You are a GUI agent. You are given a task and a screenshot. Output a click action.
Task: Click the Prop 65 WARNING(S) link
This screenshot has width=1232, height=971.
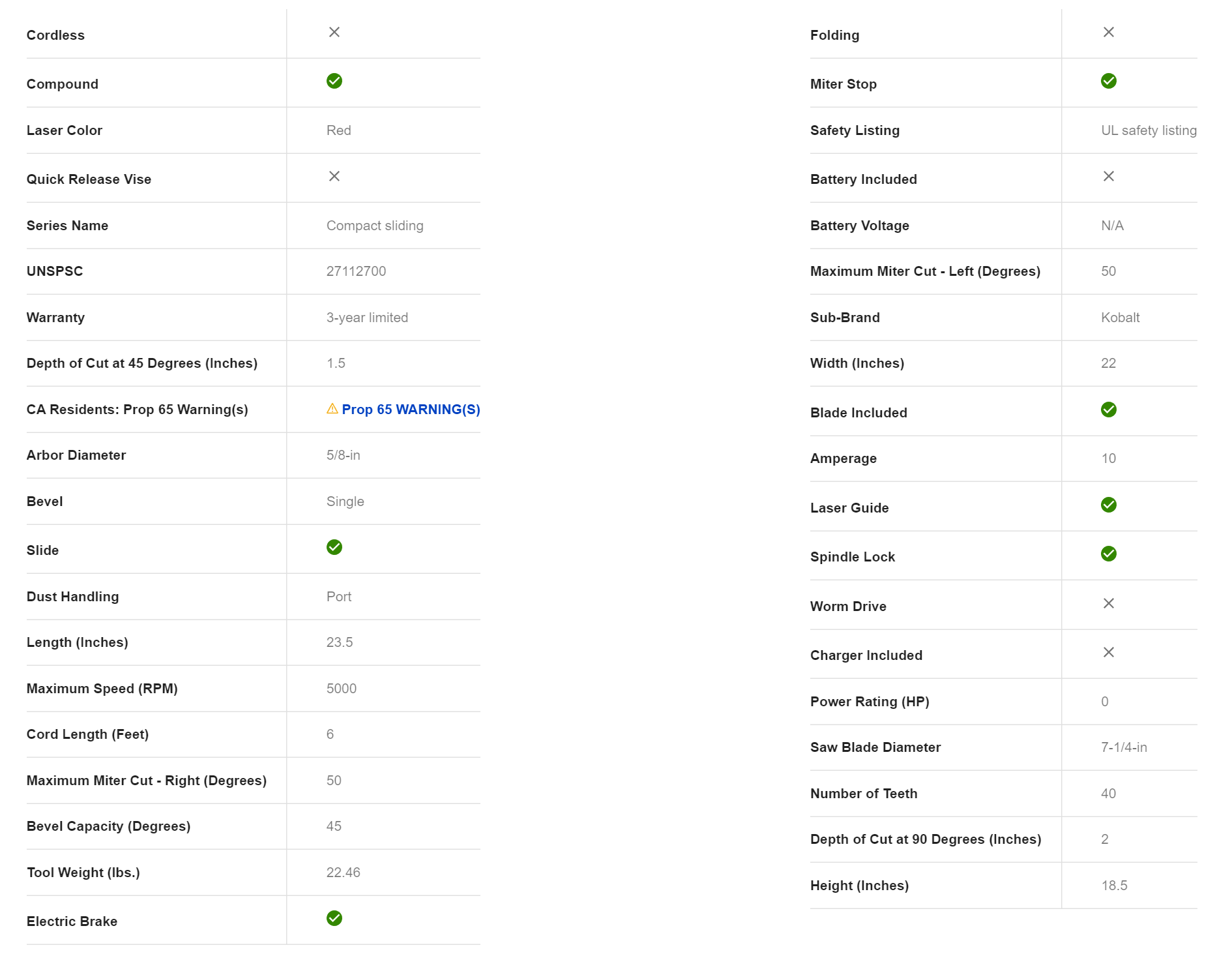click(x=411, y=410)
